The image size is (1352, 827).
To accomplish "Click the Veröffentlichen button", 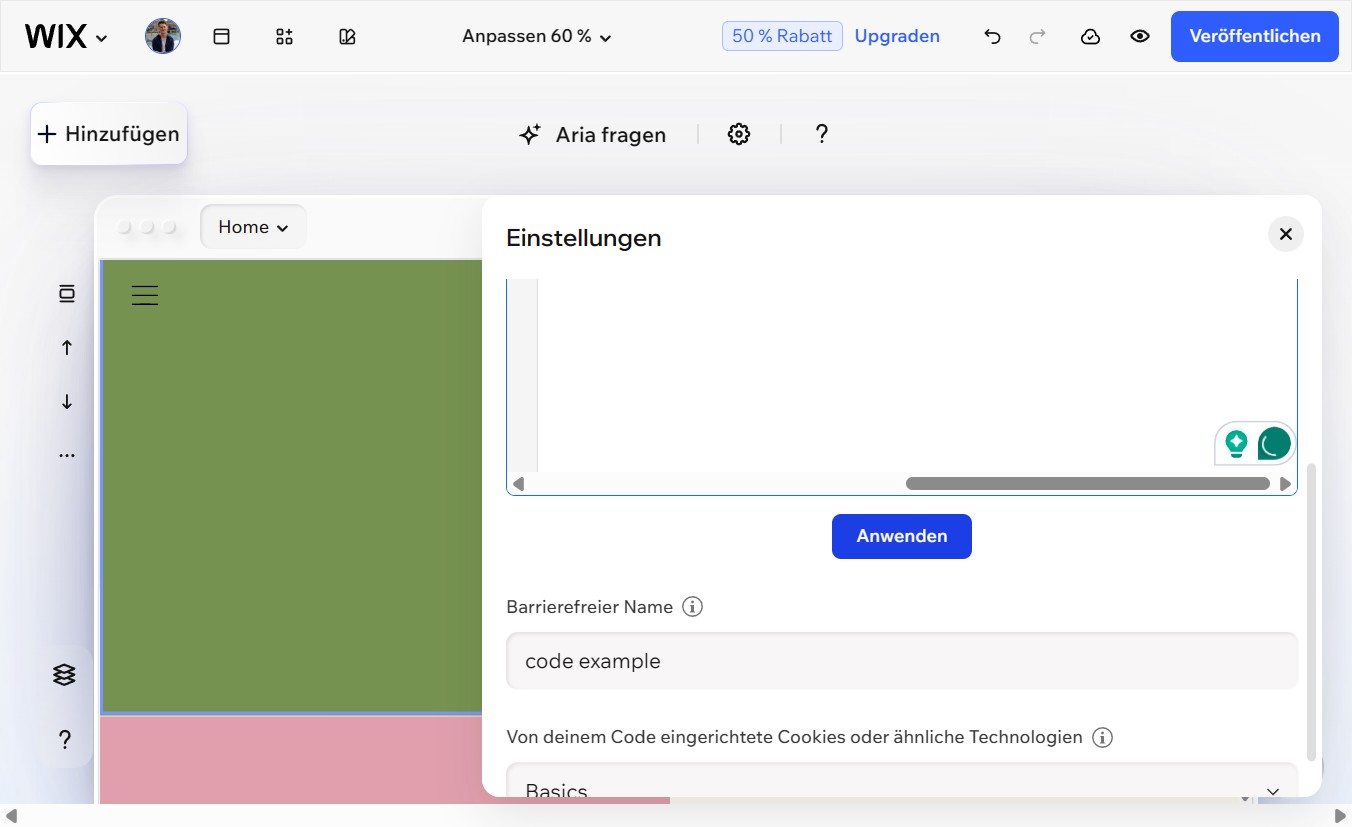I will [1255, 36].
